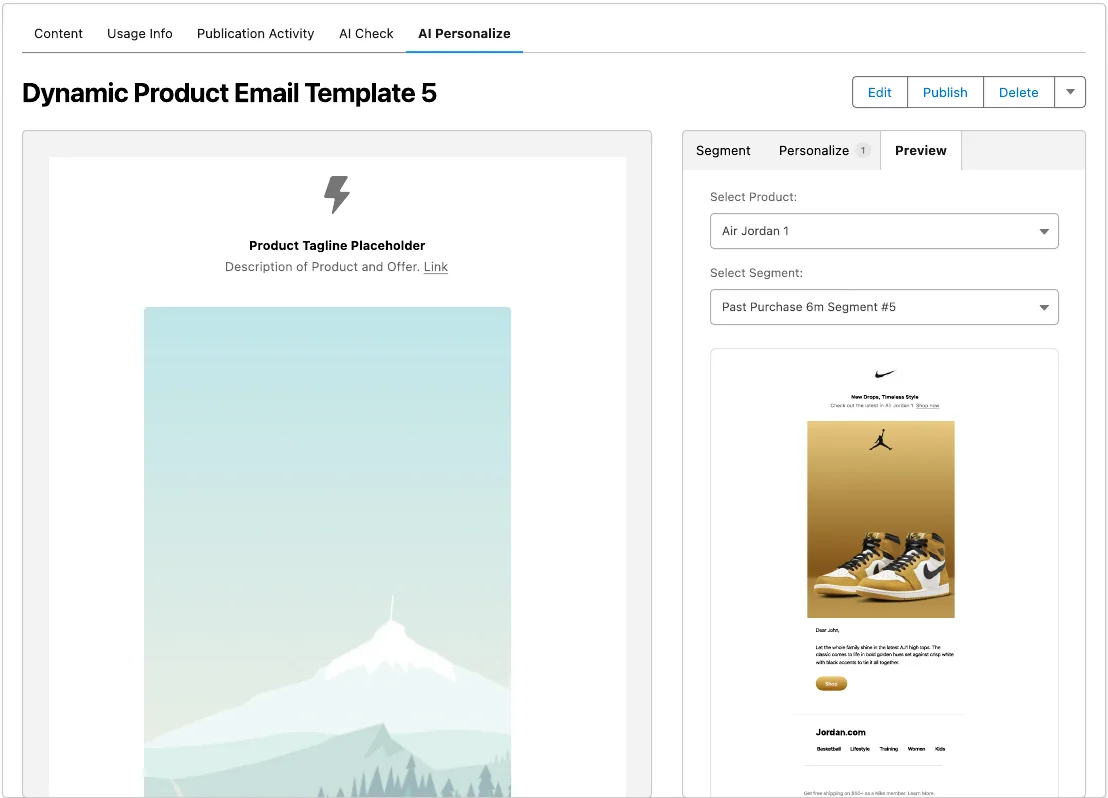Open the Segment panel tab
This screenshot has height=798, width=1108.
tap(723, 151)
